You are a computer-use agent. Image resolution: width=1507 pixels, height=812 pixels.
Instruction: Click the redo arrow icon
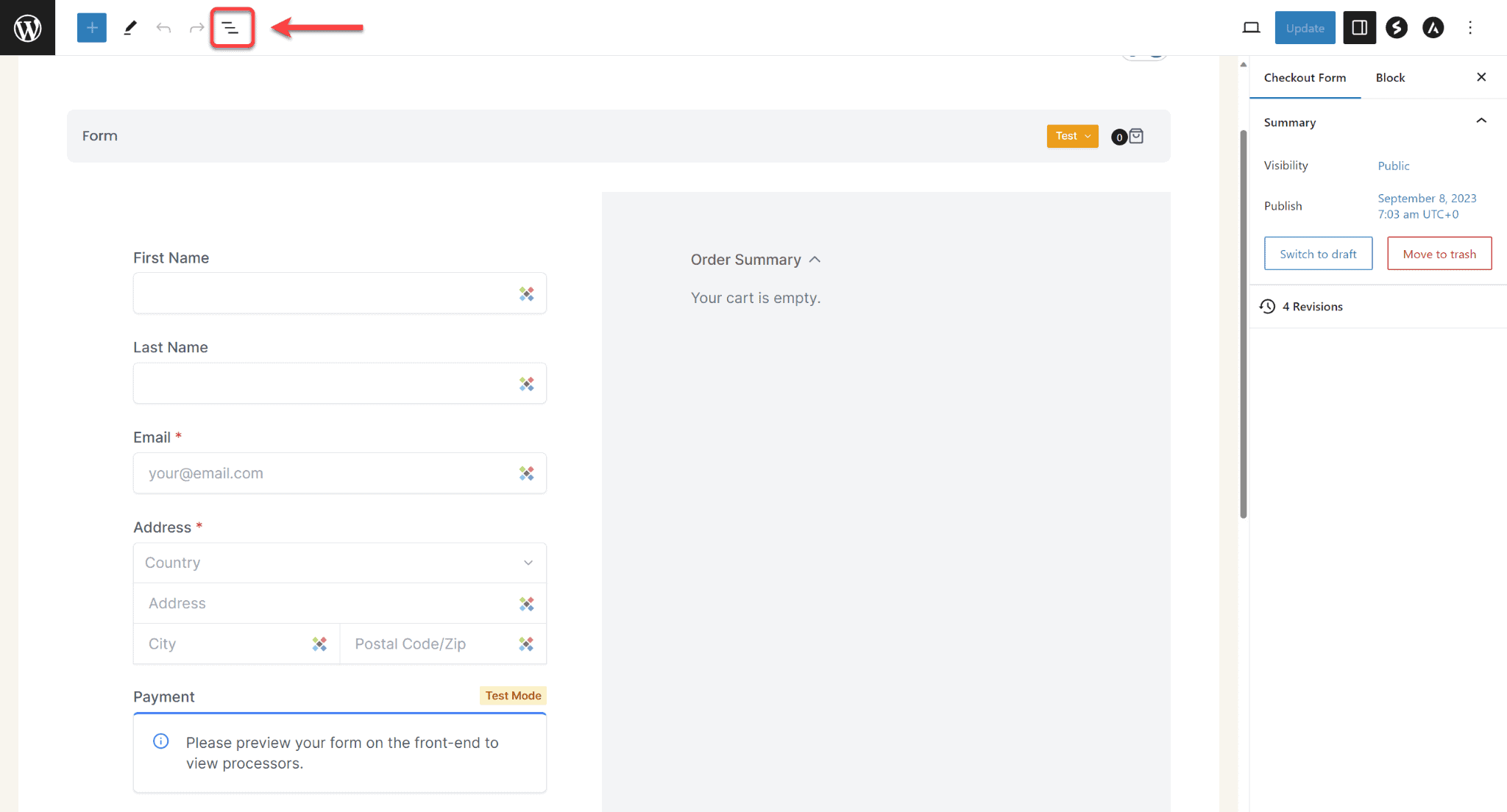(197, 27)
